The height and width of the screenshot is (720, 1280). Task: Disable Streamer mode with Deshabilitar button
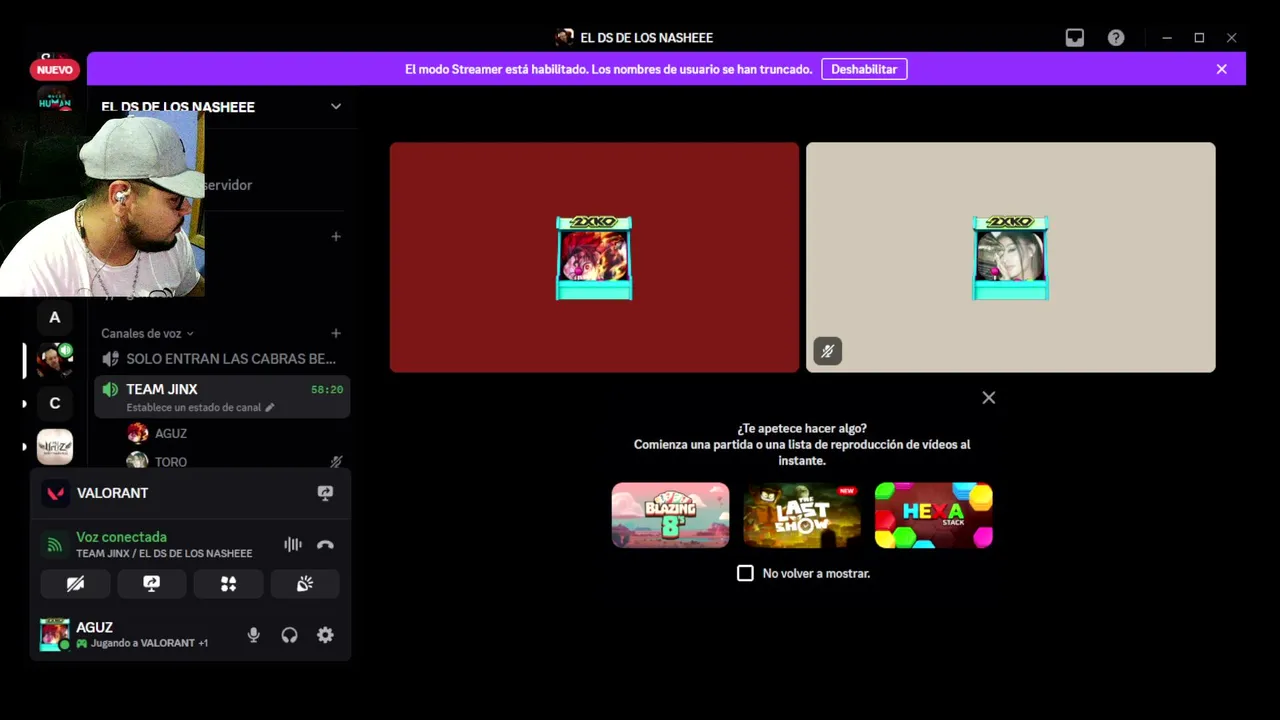(864, 69)
